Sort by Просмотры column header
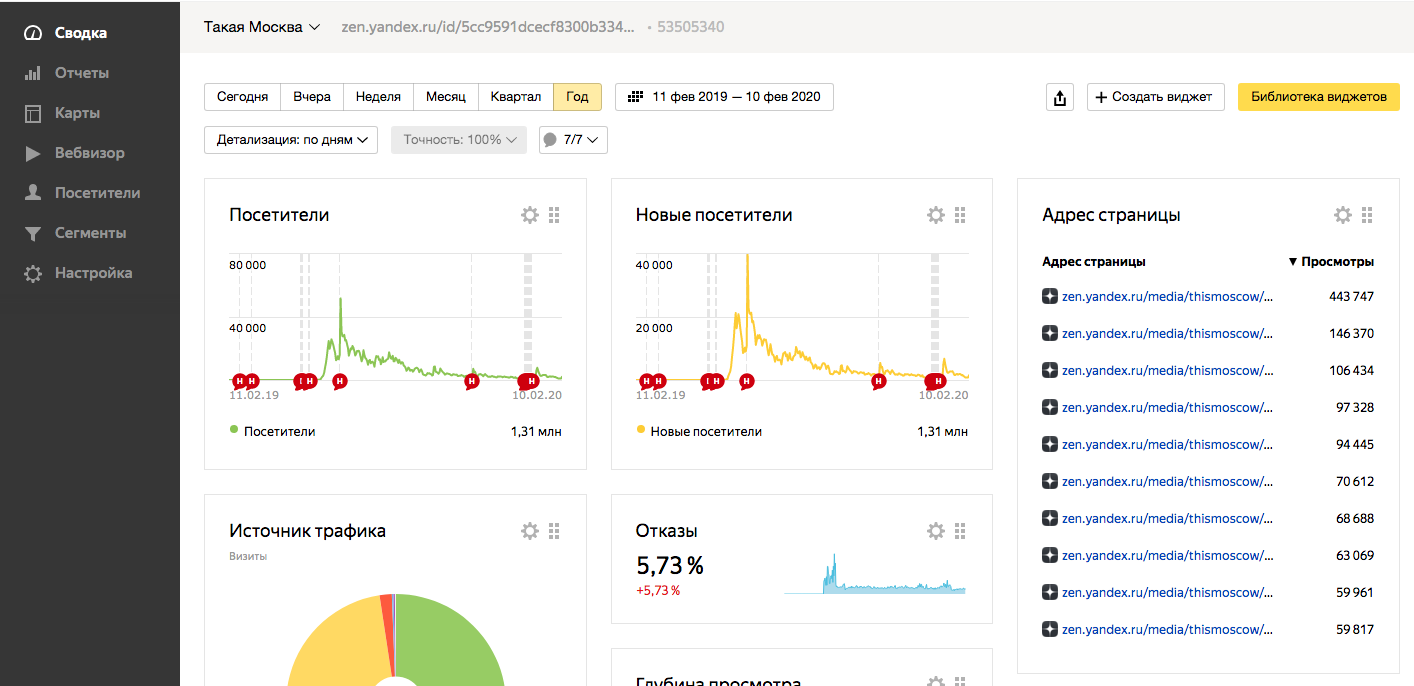This screenshot has height=686, width=1414. [1331, 262]
